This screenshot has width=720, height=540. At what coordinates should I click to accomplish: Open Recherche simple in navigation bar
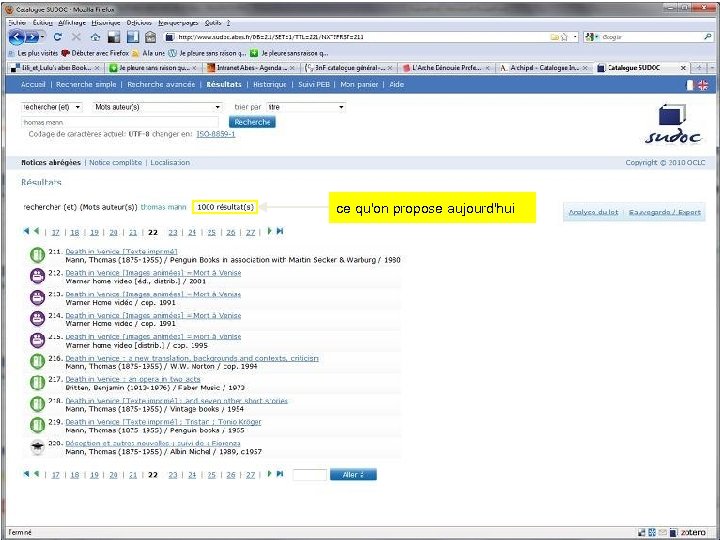(x=86, y=84)
